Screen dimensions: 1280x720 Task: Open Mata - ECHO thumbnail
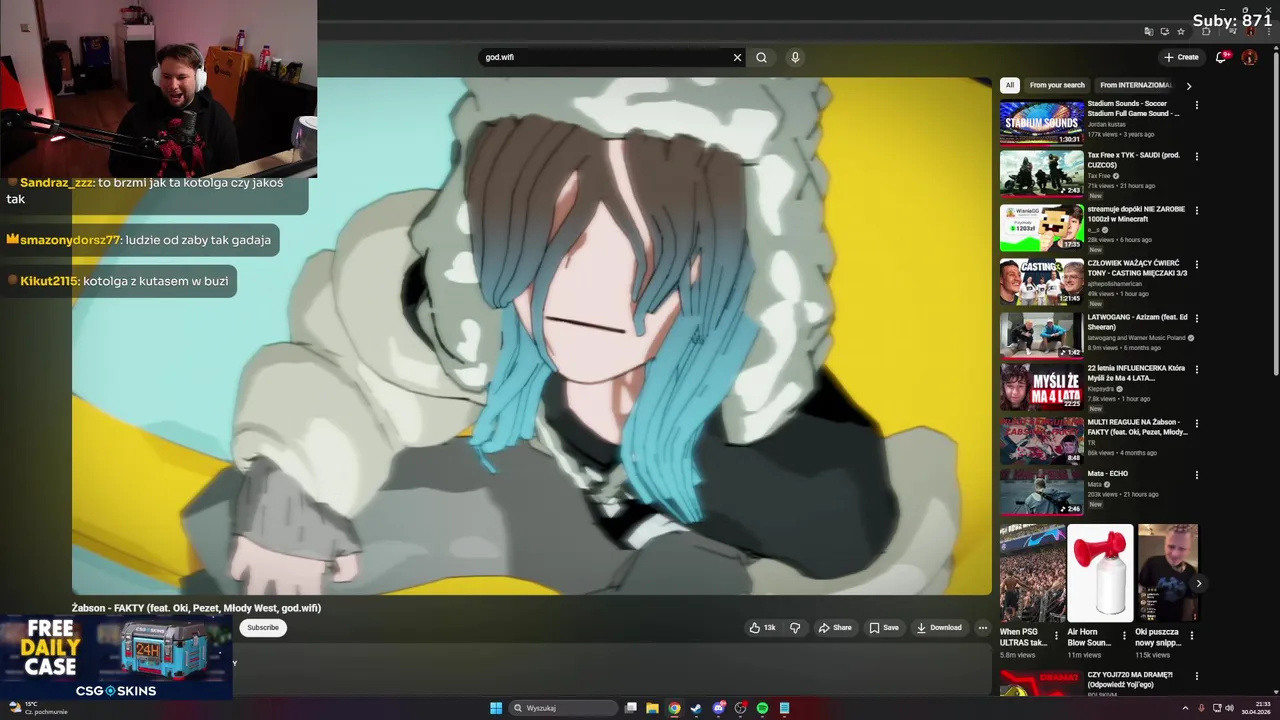point(1041,492)
